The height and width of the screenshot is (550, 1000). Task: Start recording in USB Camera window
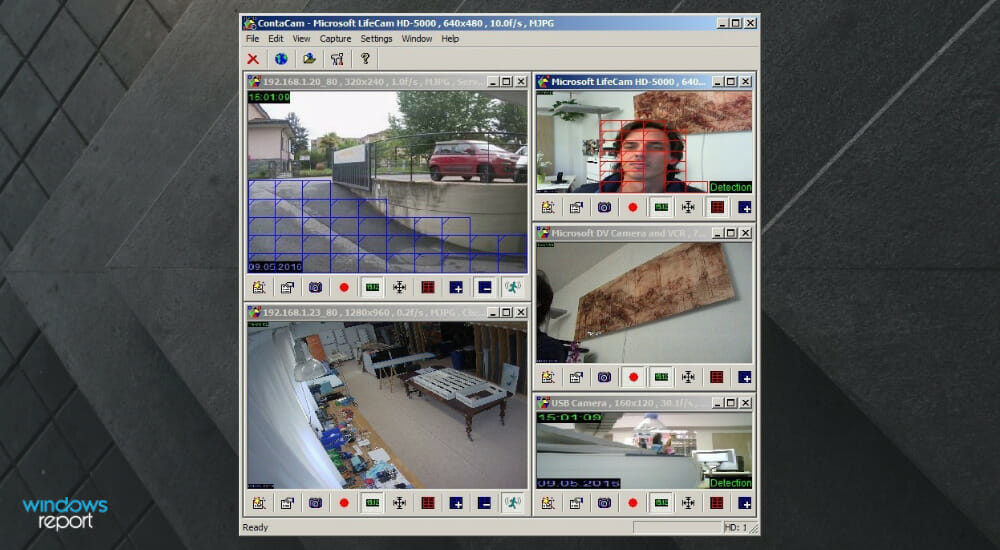point(633,503)
